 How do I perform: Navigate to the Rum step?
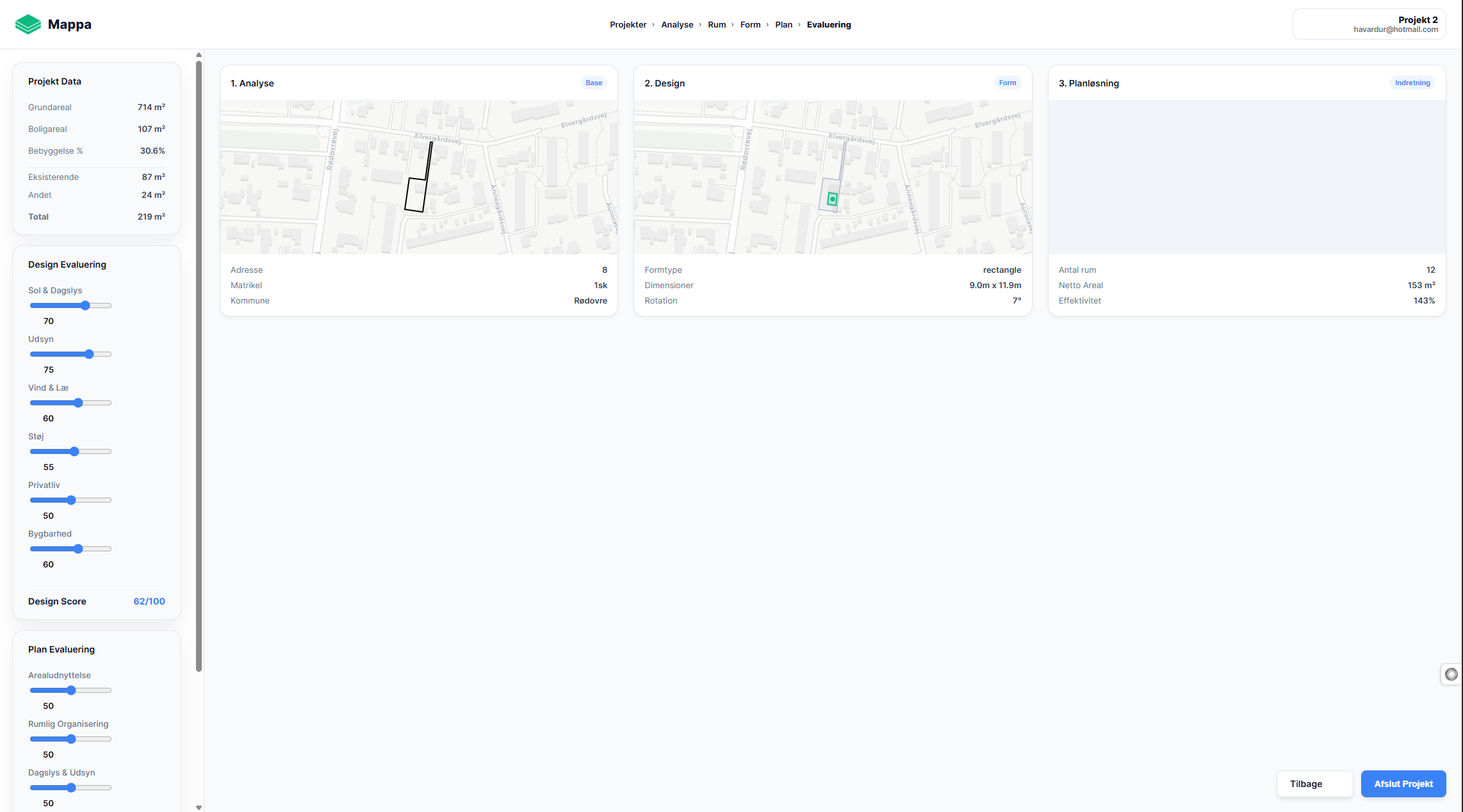coord(716,24)
